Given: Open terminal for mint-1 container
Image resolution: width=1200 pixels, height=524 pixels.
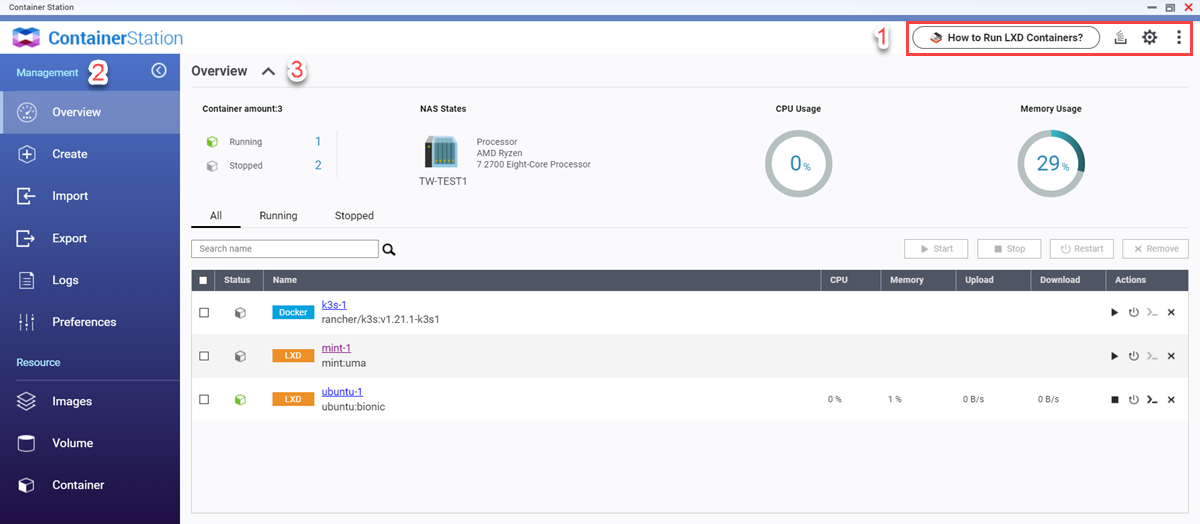Looking at the screenshot, I should pos(1152,356).
